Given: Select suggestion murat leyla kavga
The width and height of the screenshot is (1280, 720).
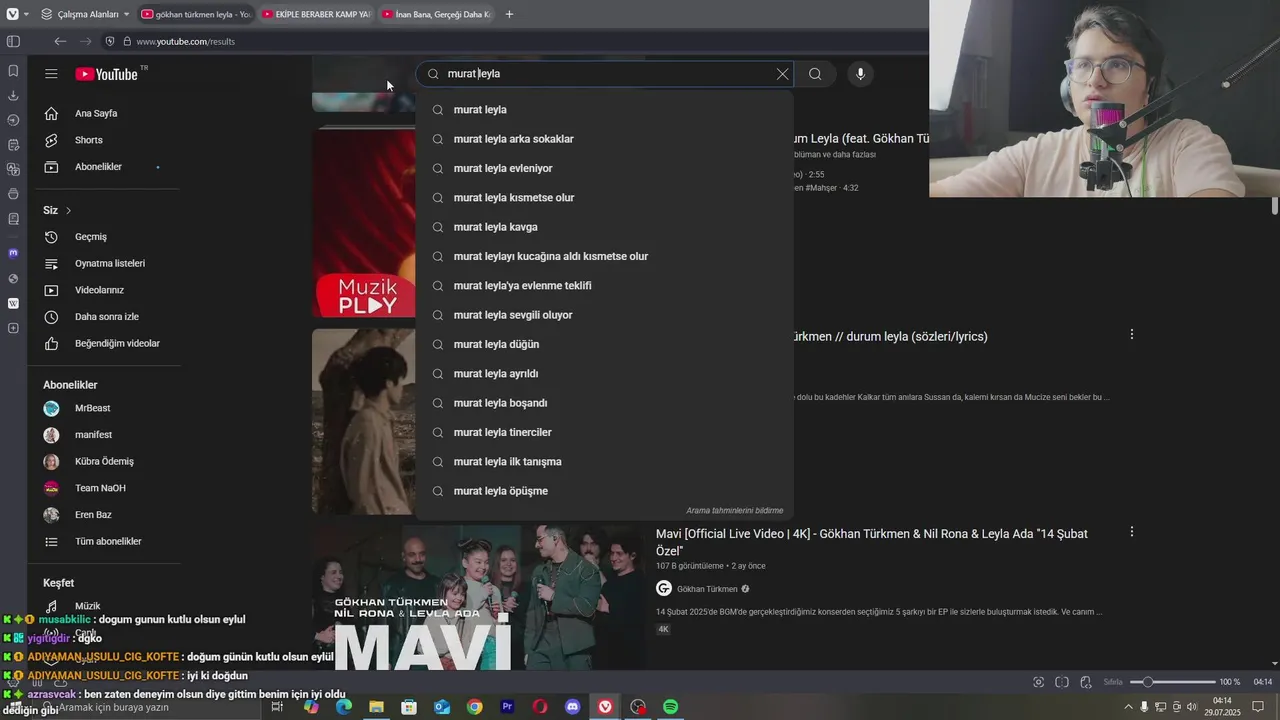Looking at the screenshot, I should click(x=604, y=227).
